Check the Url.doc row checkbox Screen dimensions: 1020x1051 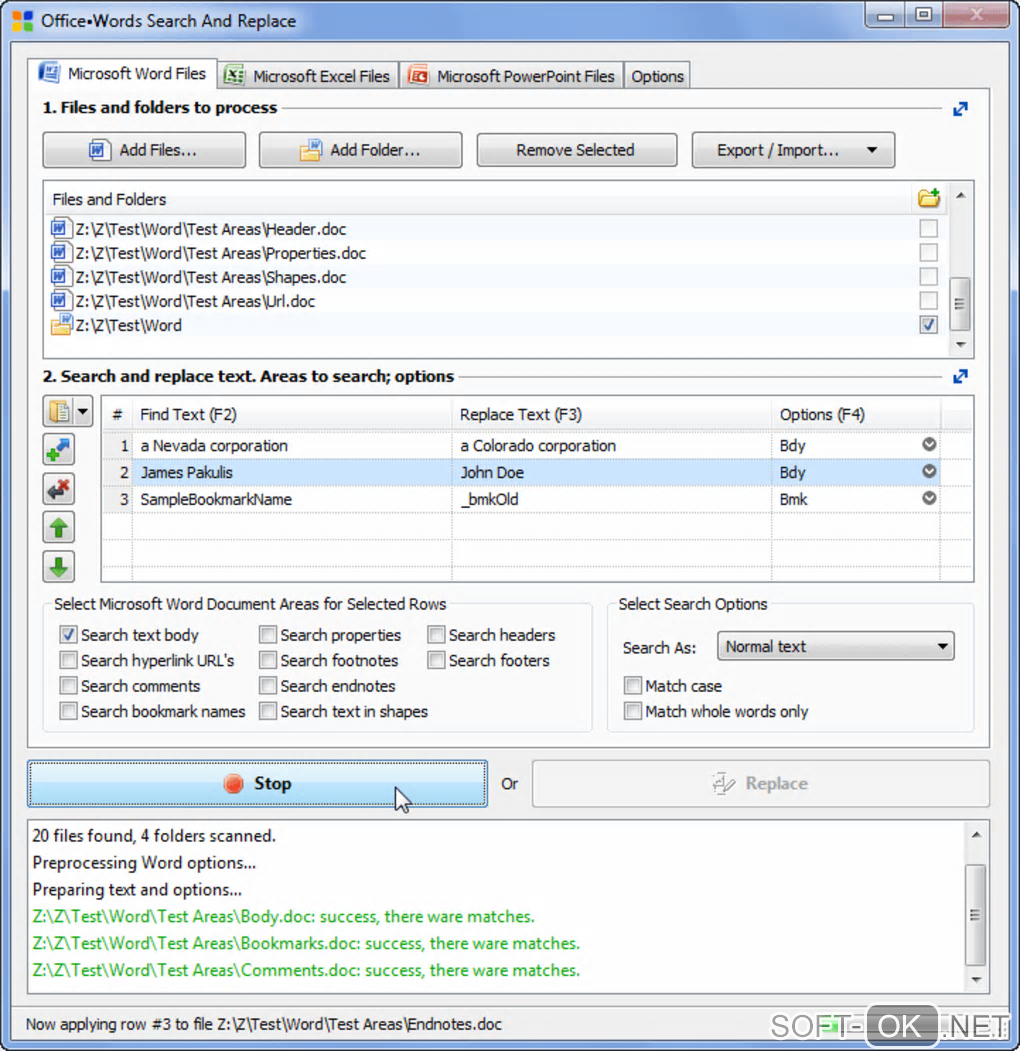coord(928,301)
